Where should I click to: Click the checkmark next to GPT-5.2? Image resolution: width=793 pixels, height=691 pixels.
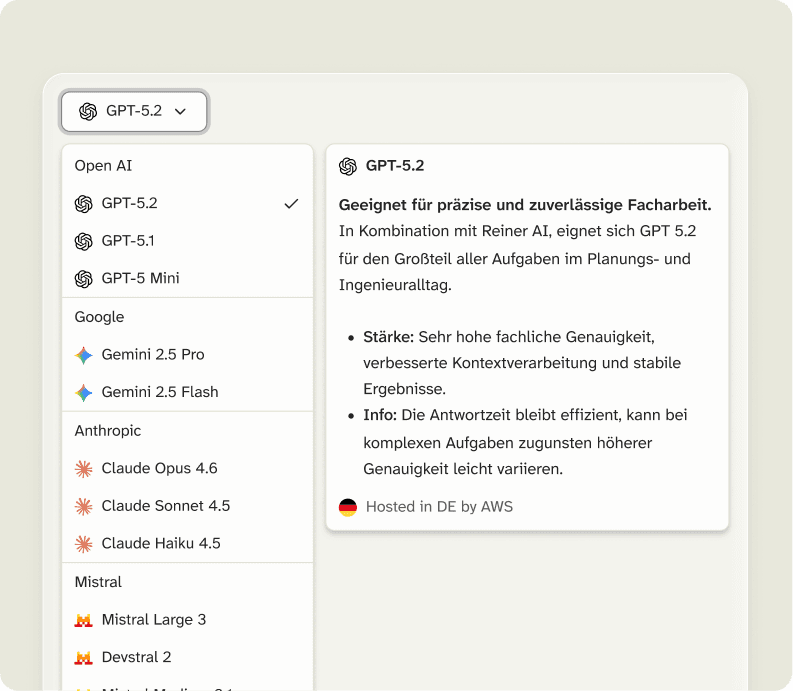point(291,204)
